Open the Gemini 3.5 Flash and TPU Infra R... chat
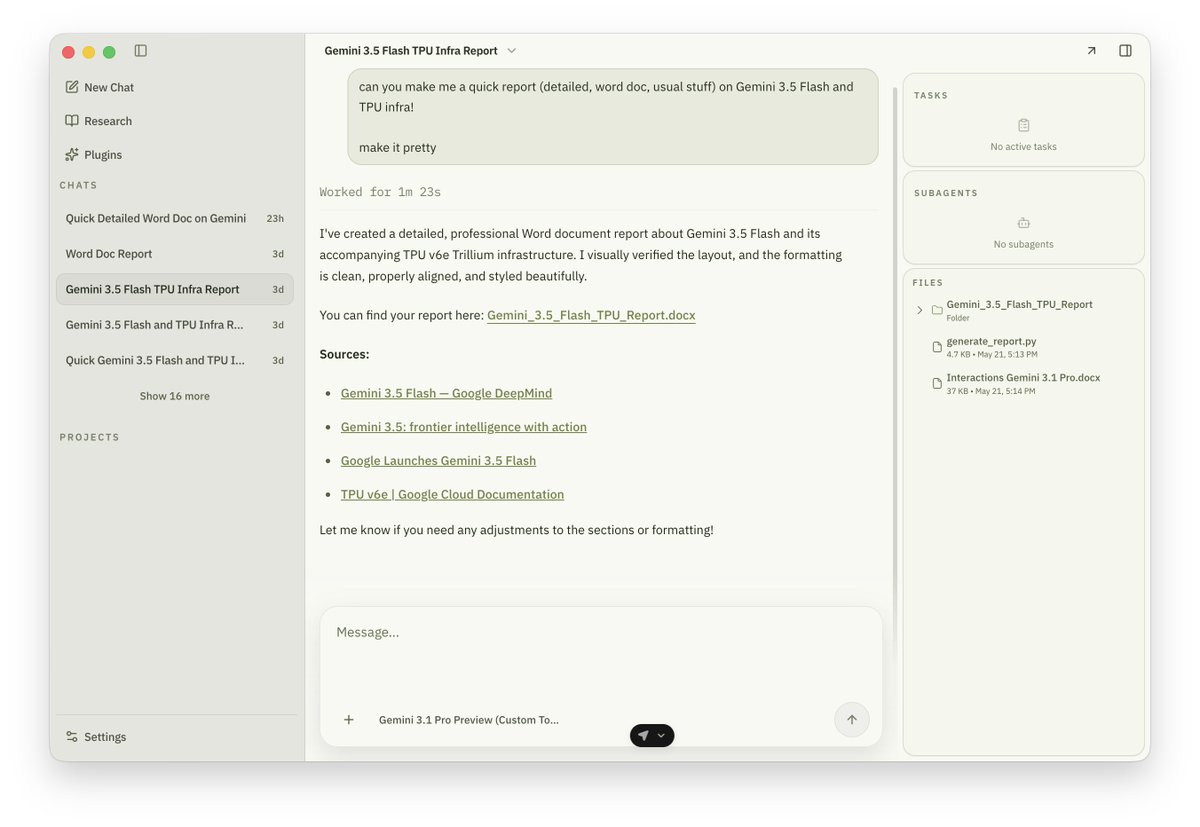This screenshot has height=827, width=1200. coord(175,325)
